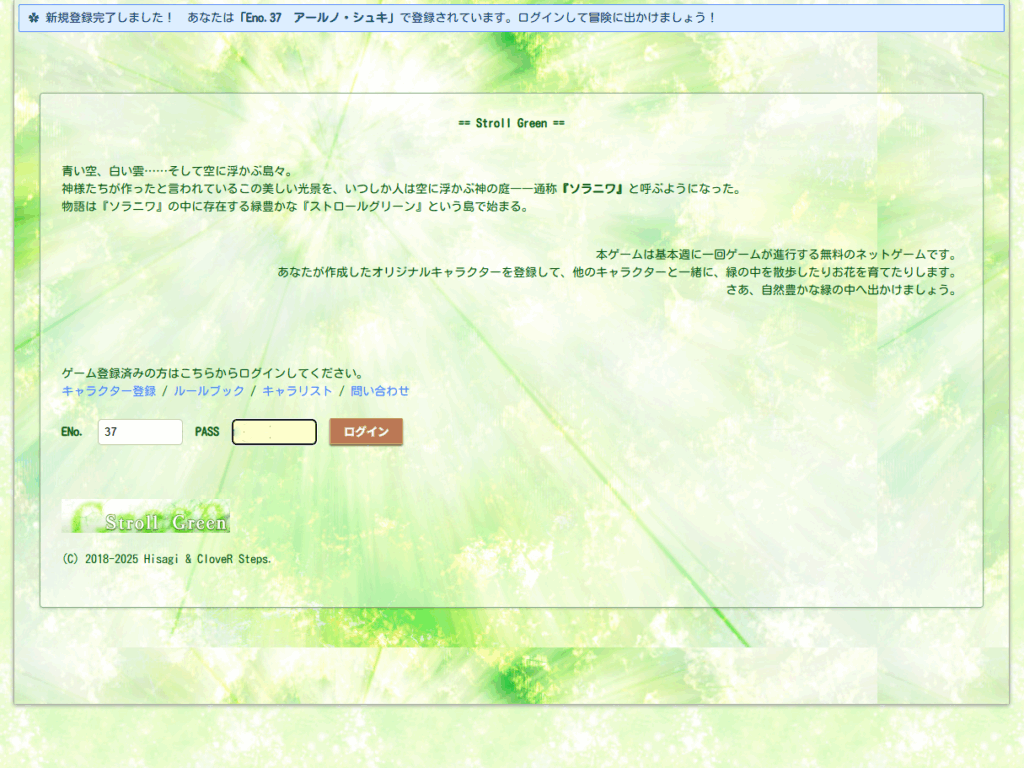Click the ゲーム登録済みの方は login instruction text
This screenshot has width=1024, height=768.
212,374
